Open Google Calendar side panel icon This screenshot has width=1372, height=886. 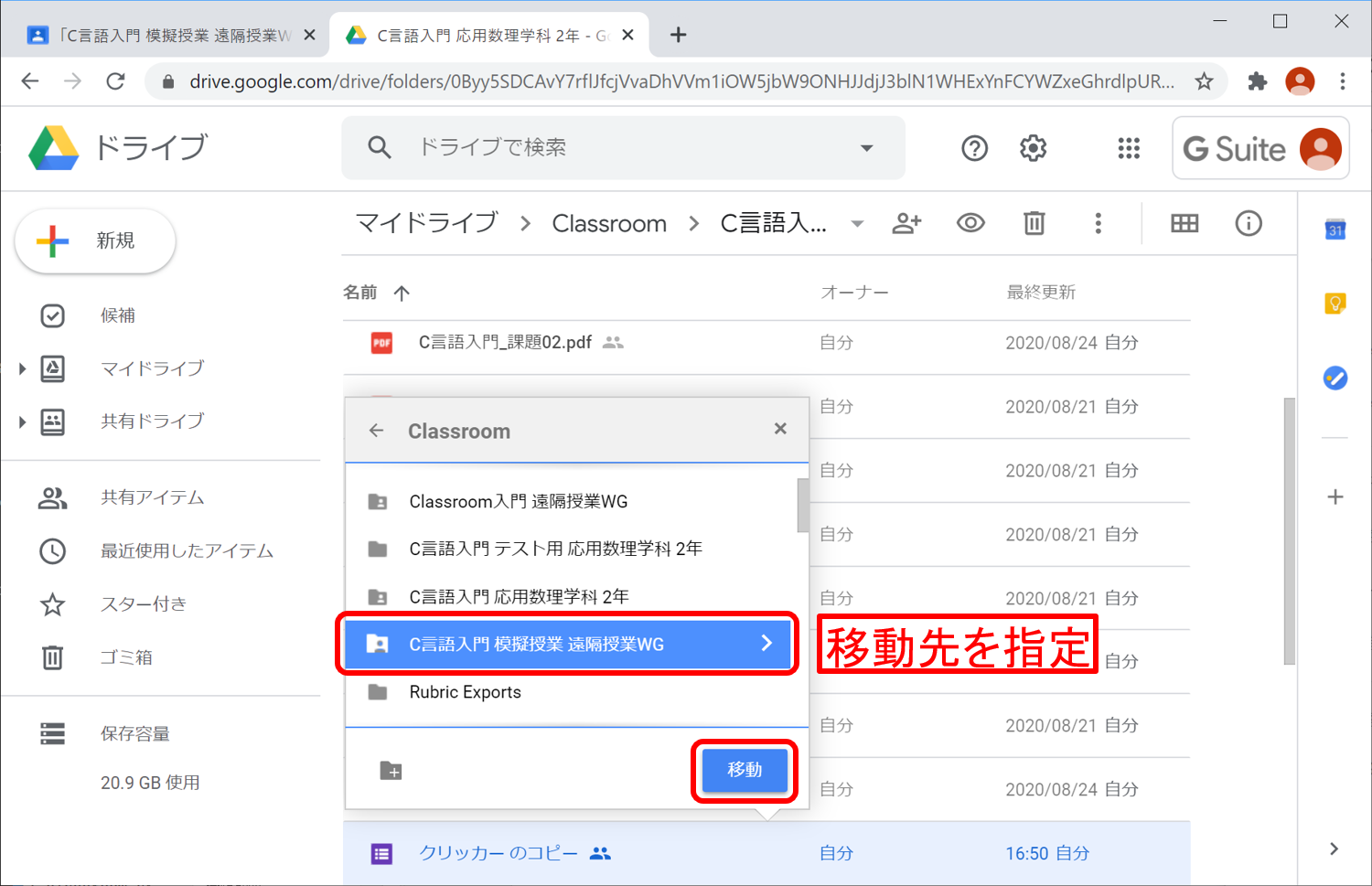(1334, 230)
